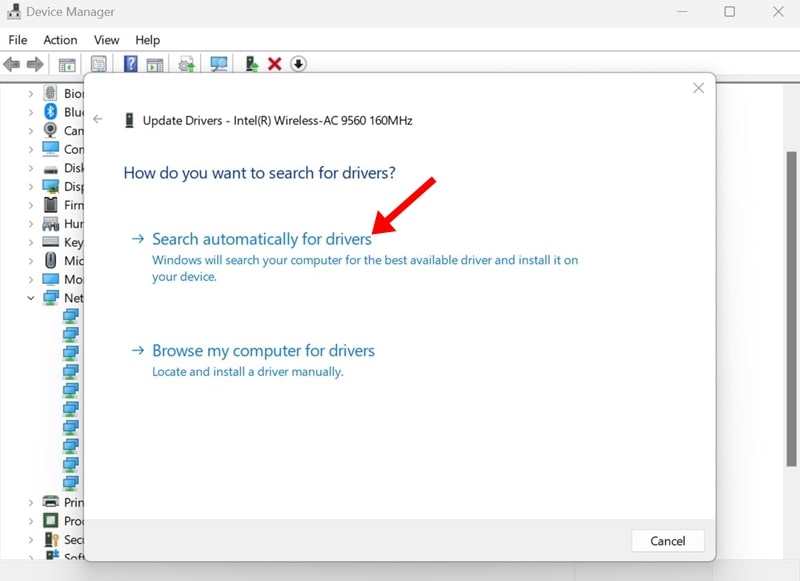Click the Properties toolbar icon
Viewport: 800px width, 581px height.
[x=99, y=64]
